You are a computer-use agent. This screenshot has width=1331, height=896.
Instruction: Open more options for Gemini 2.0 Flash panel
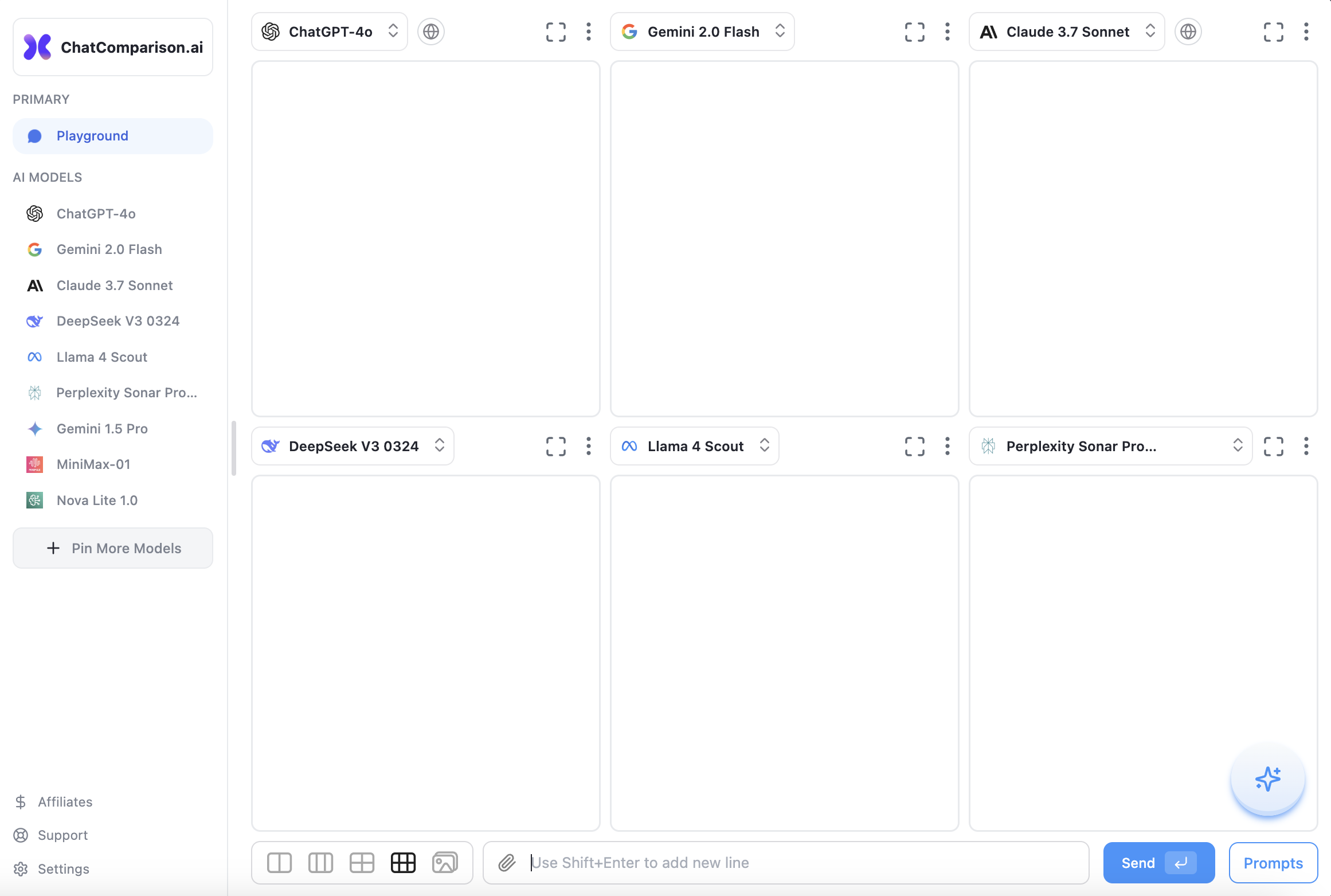point(948,32)
